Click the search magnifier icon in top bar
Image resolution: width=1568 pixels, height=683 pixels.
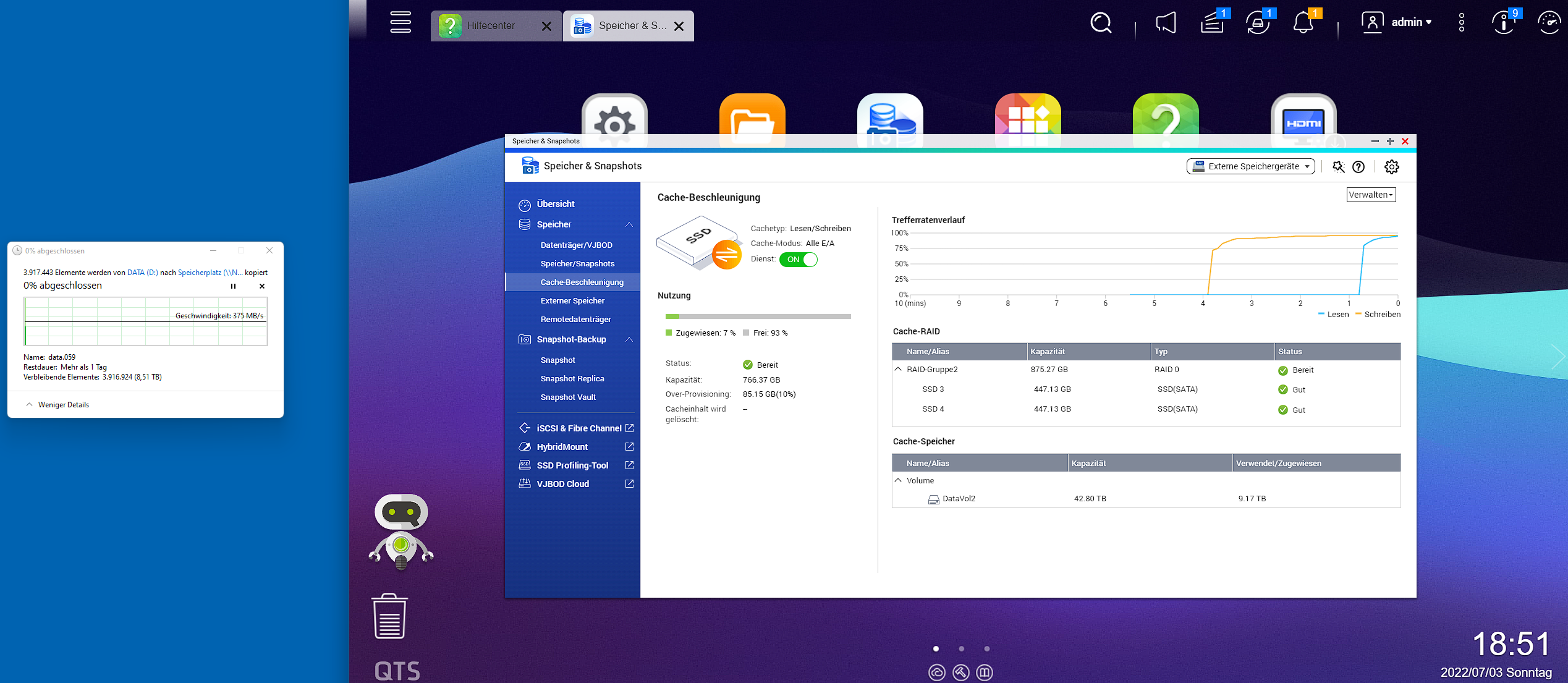click(x=1101, y=23)
